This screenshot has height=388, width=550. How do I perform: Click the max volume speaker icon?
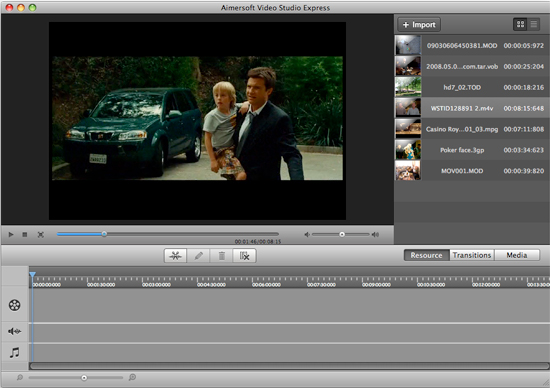pos(375,234)
